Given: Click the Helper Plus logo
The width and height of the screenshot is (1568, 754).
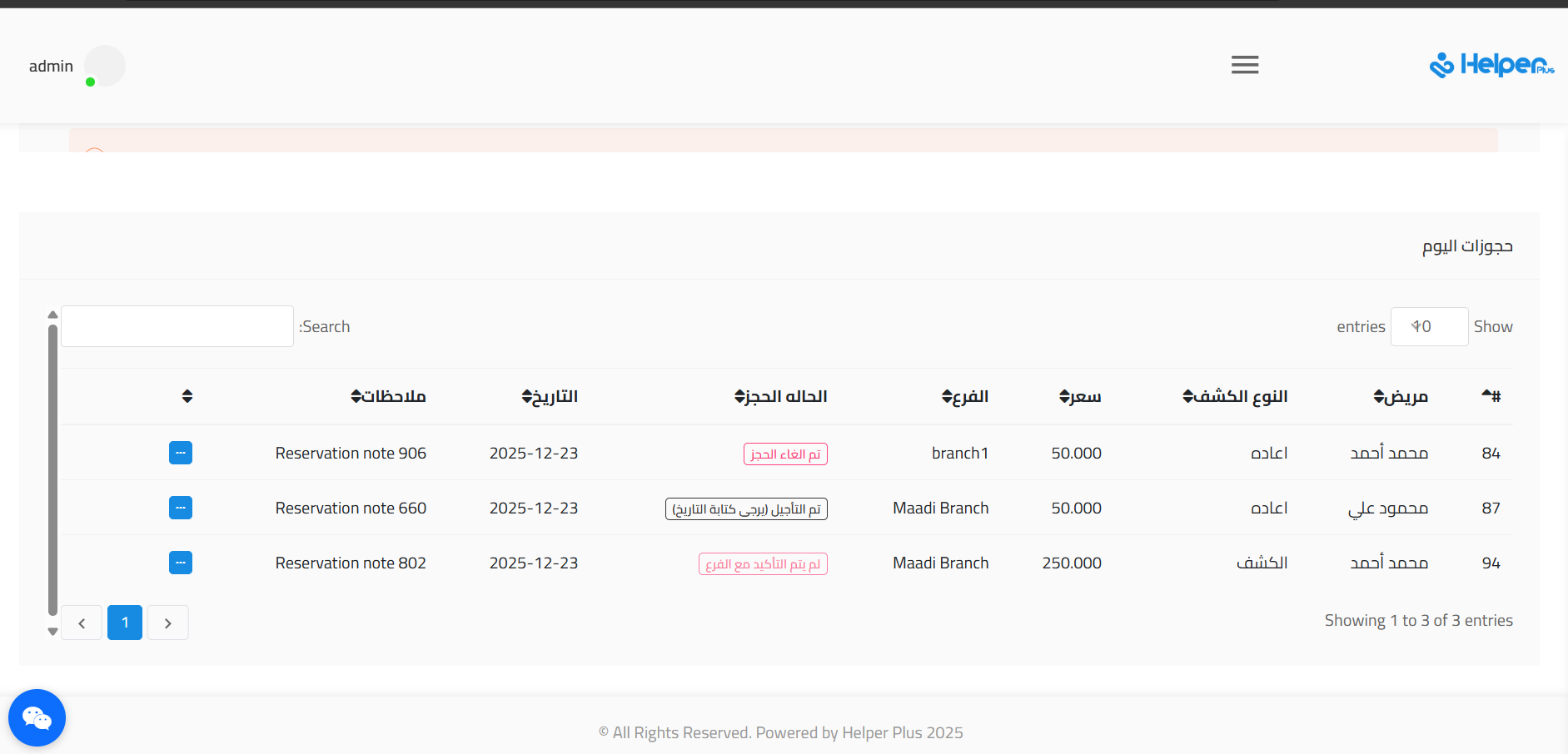Looking at the screenshot, I should (x=1491, y=65).
